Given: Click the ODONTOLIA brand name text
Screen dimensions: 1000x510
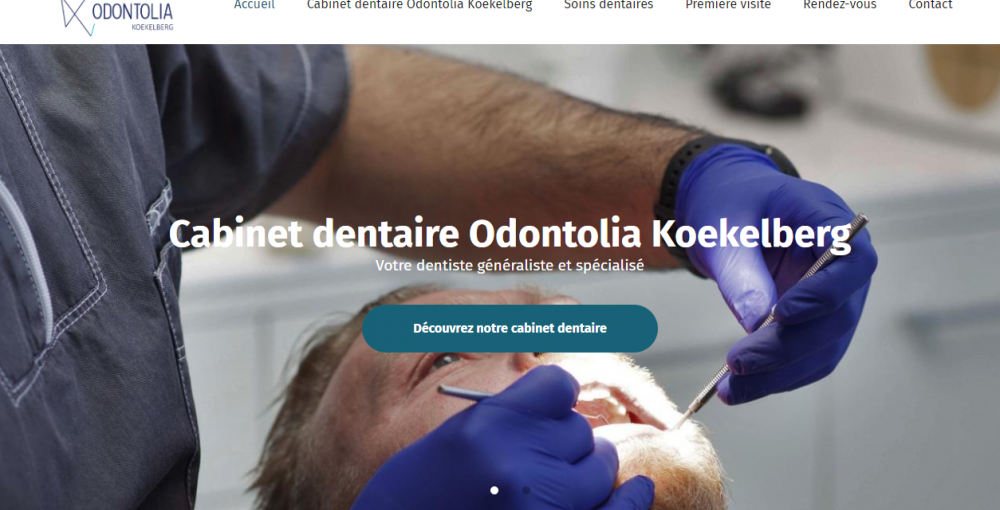Looking at the screenshot, I should pos(132,10).
